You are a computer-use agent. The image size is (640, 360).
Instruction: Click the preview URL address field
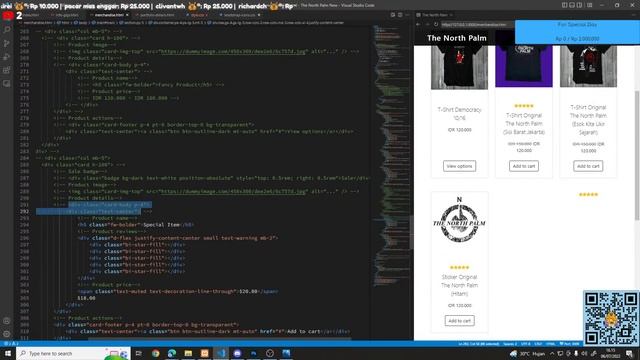point(477,24)
